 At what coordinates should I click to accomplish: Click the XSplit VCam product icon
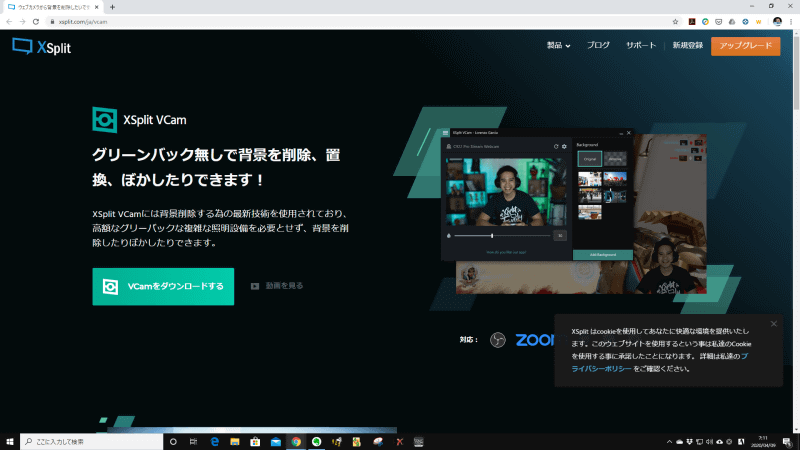[105, 119]
